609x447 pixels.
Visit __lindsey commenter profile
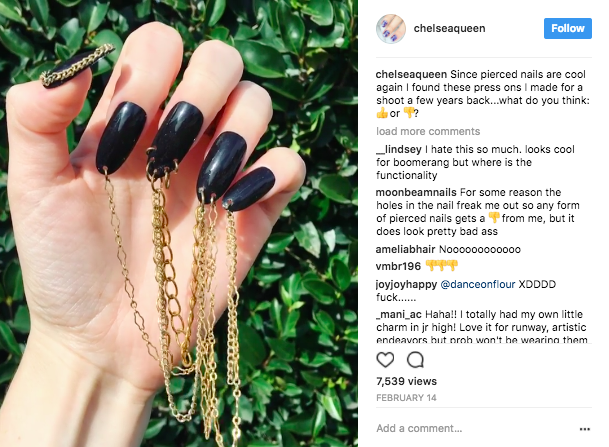point(398,149)
